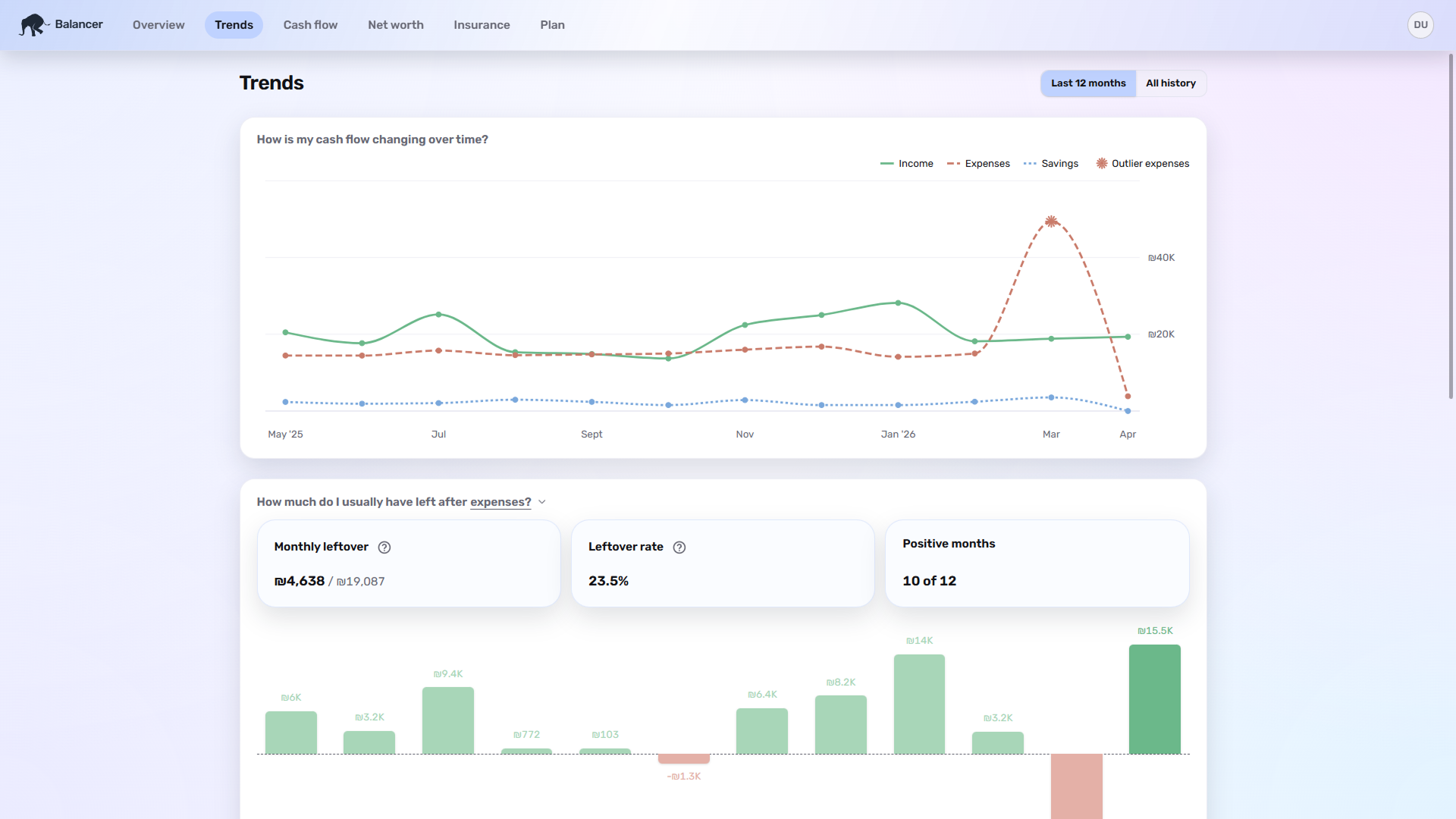Image resolution: width=1456 pixels, height=819 pixels.
Task: Toggle the Outlier expenses legend entry
Action: pos(1143,164)
